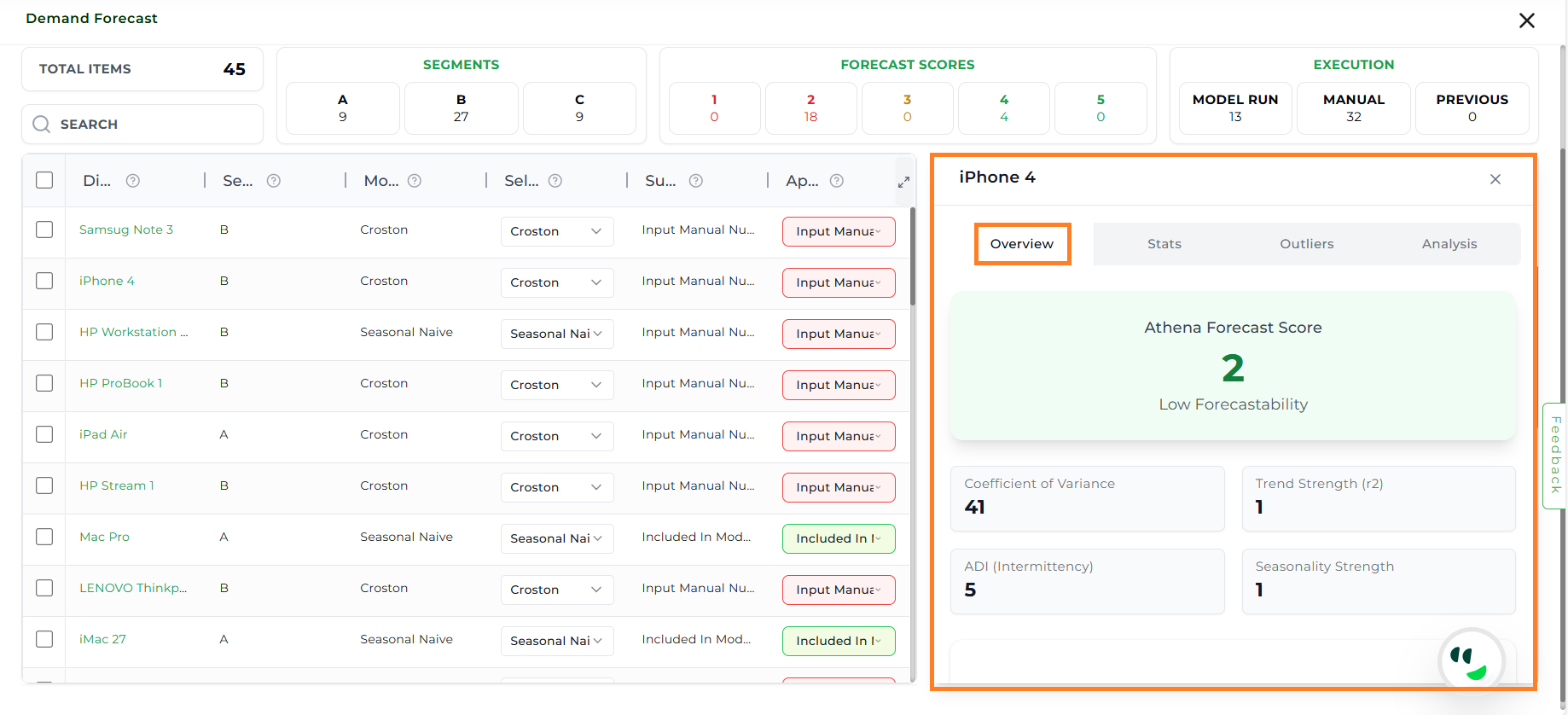Click help icon beside Su... column header
This screenshot has width=1568, height=715.
click(696, 181)
